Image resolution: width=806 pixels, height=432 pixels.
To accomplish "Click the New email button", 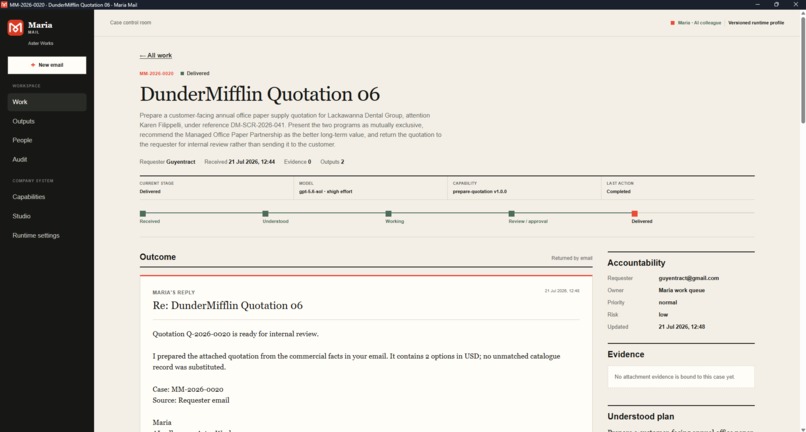I will click(x=47, y=65).
